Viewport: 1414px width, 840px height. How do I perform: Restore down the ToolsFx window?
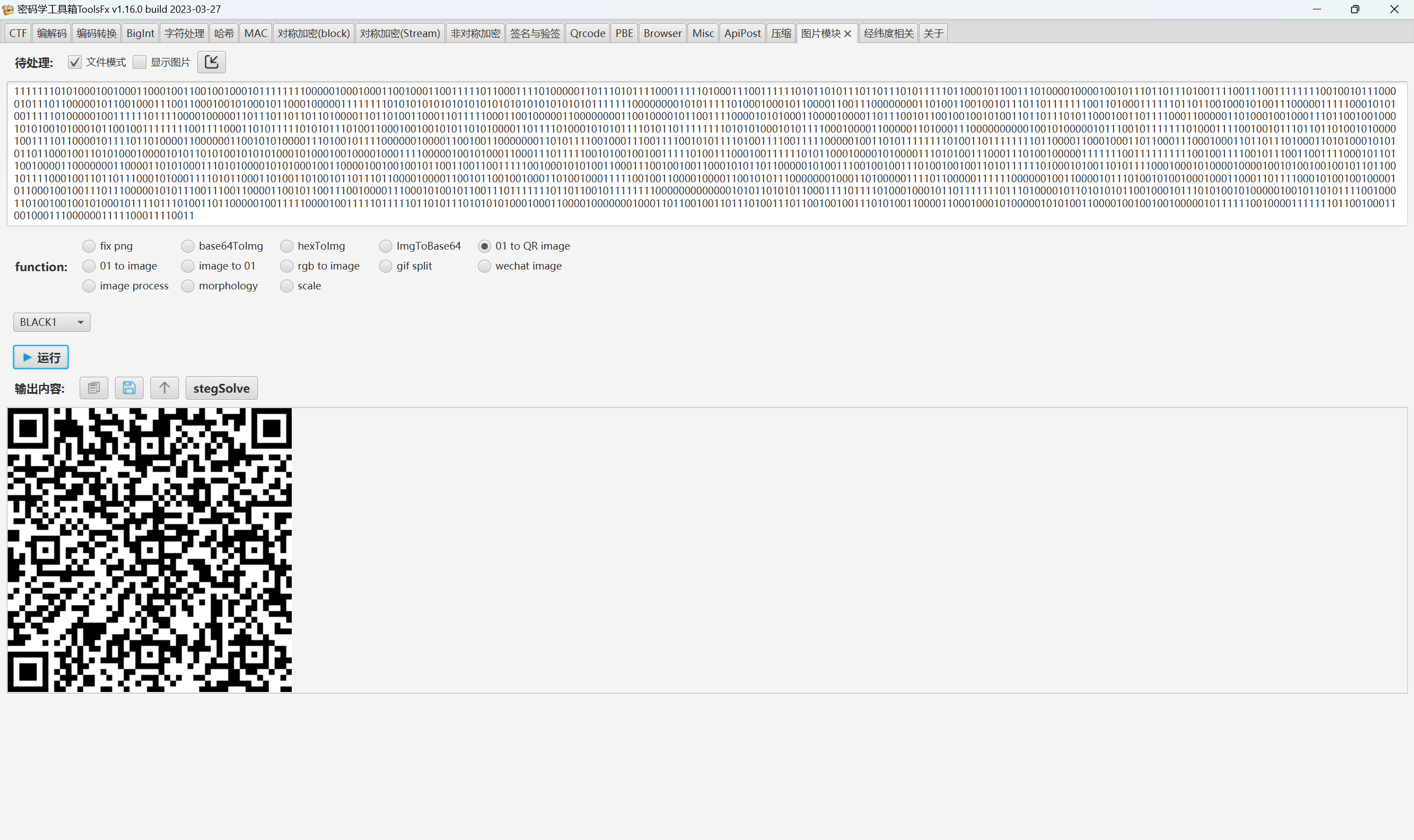1354,9
